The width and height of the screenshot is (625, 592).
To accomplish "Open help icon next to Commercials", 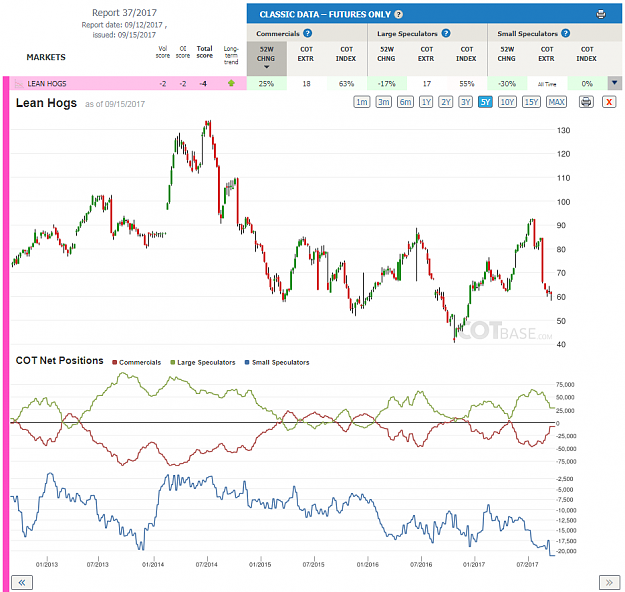I will pos(307,33).
